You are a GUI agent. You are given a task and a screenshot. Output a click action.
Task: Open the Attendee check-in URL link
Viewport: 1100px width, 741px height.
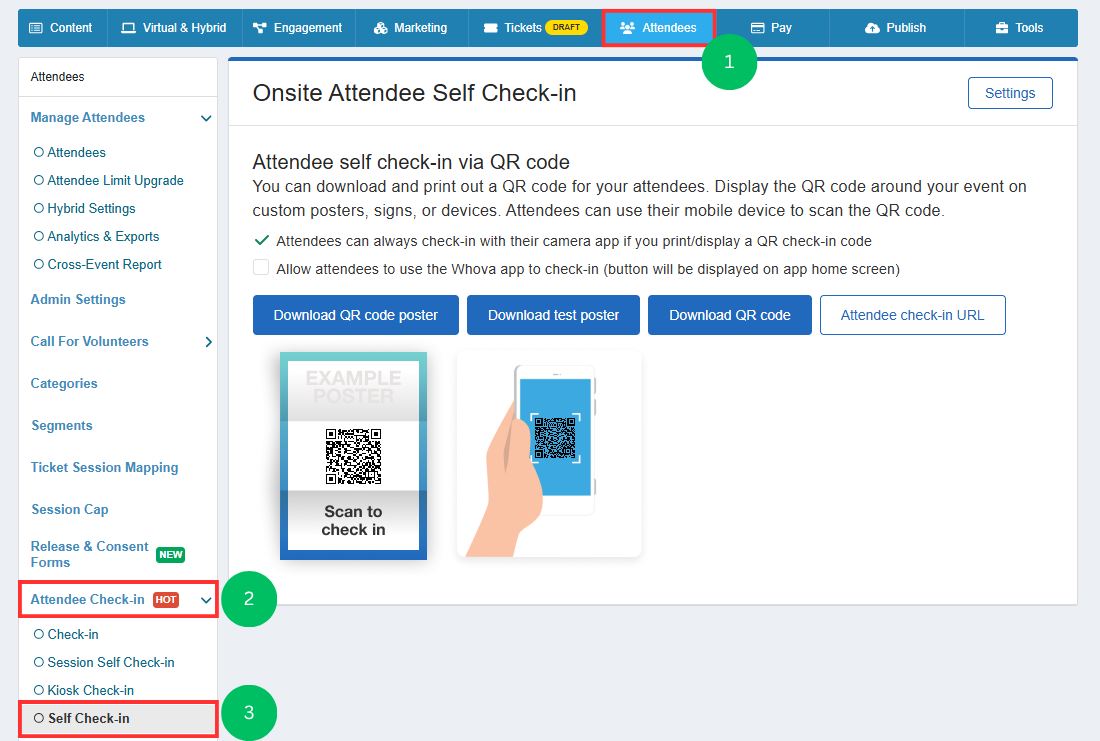coord(913,315)
